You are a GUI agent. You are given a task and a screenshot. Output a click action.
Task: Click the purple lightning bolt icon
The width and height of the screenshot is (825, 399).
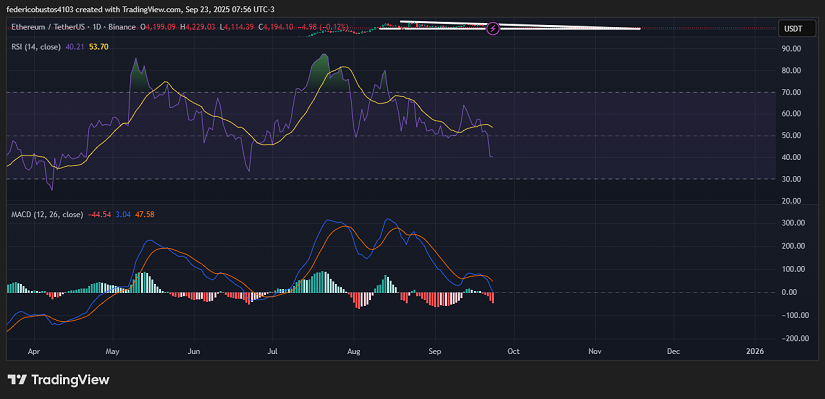point(493,28)
